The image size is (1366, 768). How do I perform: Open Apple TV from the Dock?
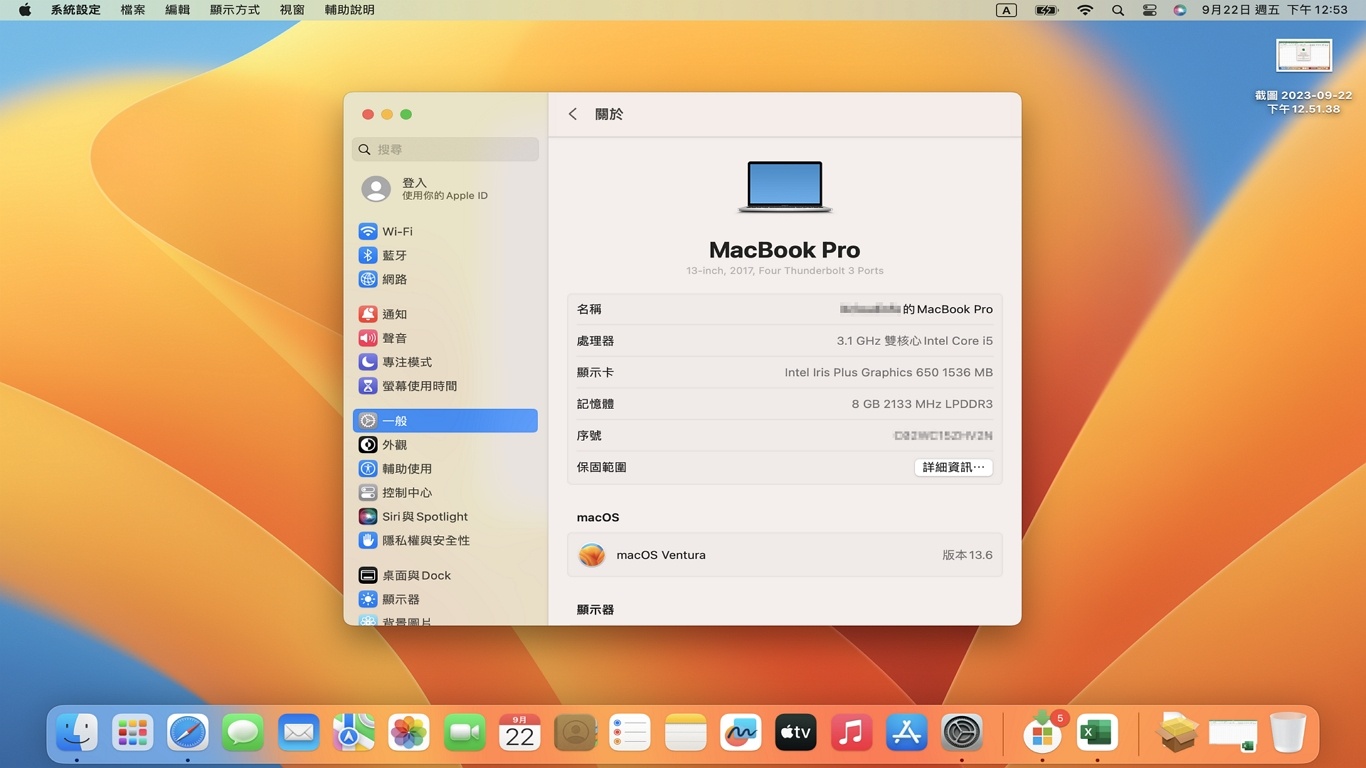click(796, 733)
